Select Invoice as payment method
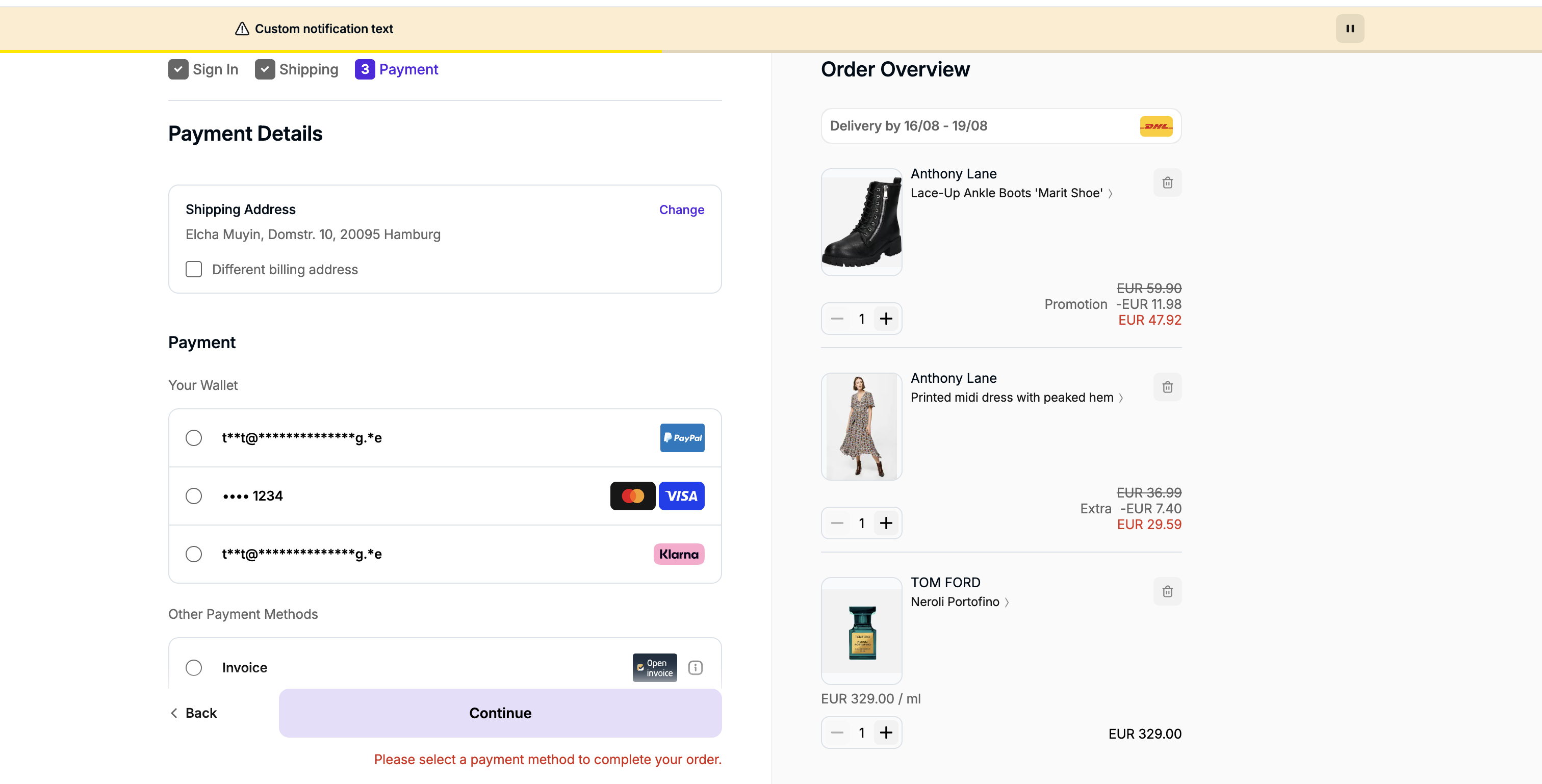This screenshot has width=1542, height=784. pyautogui.click(x=193, y=667)
